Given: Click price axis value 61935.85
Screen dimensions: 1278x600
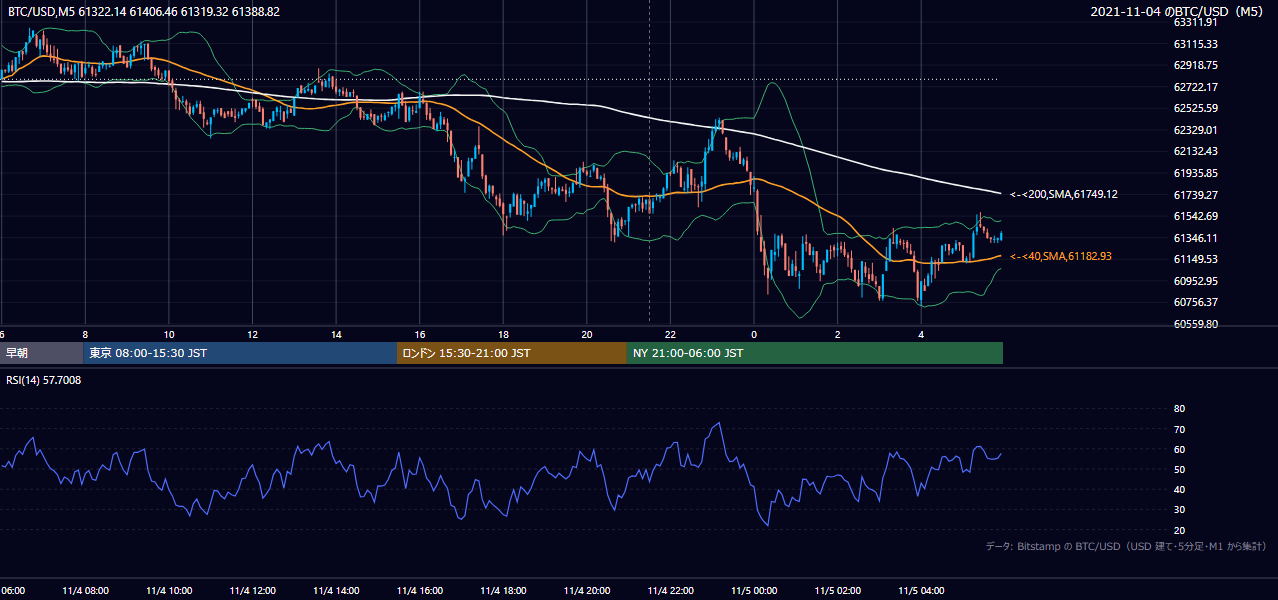Looking at the screenshot, I should coord(1195,173).
